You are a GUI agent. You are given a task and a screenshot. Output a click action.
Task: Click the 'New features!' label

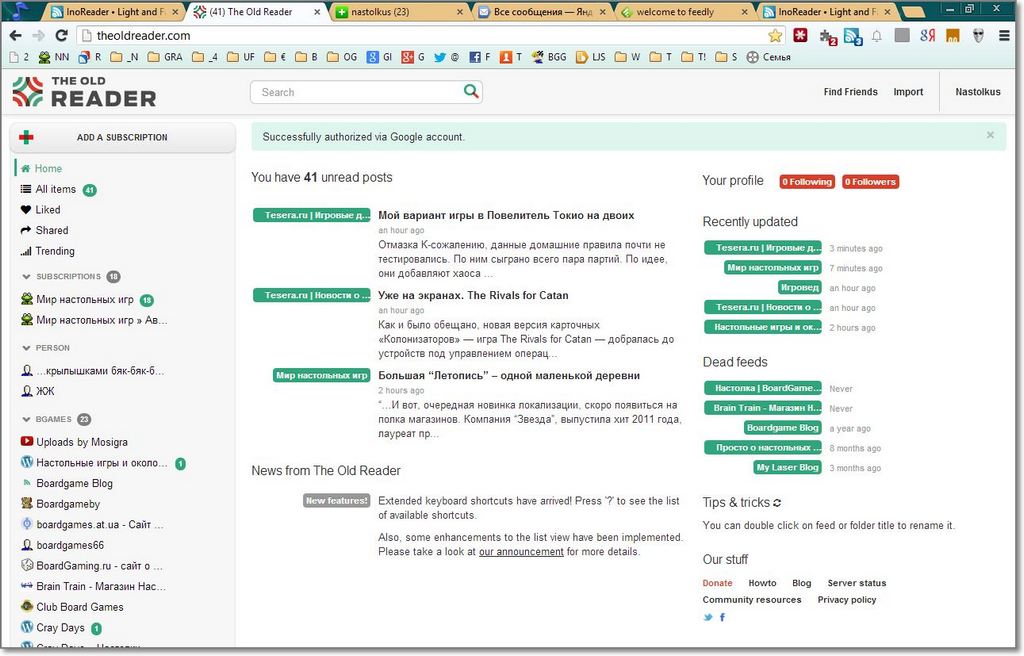[336, 500]
